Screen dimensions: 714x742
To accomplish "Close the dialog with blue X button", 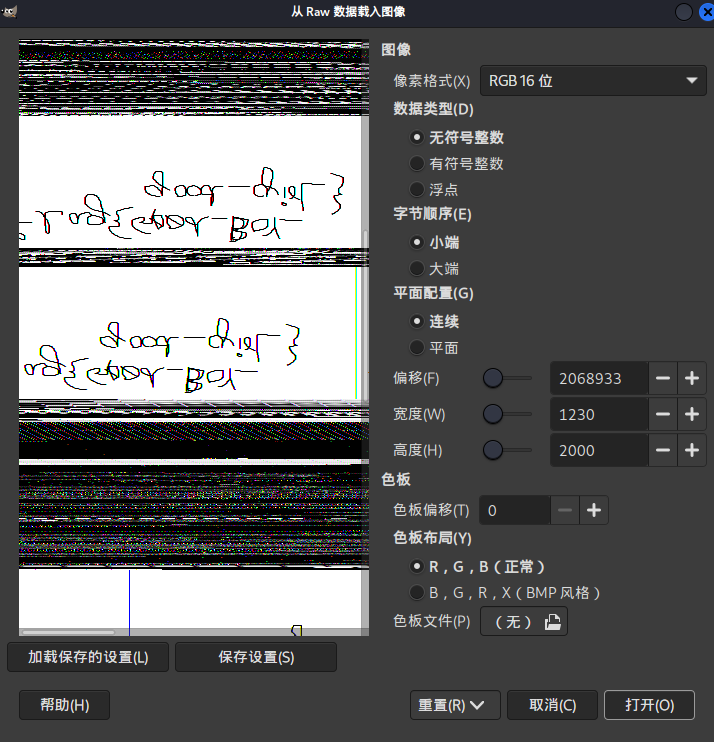I will 707,12.
